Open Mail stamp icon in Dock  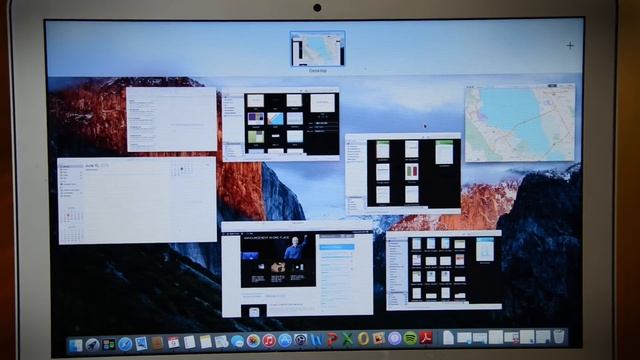click(x=141, y=344)
